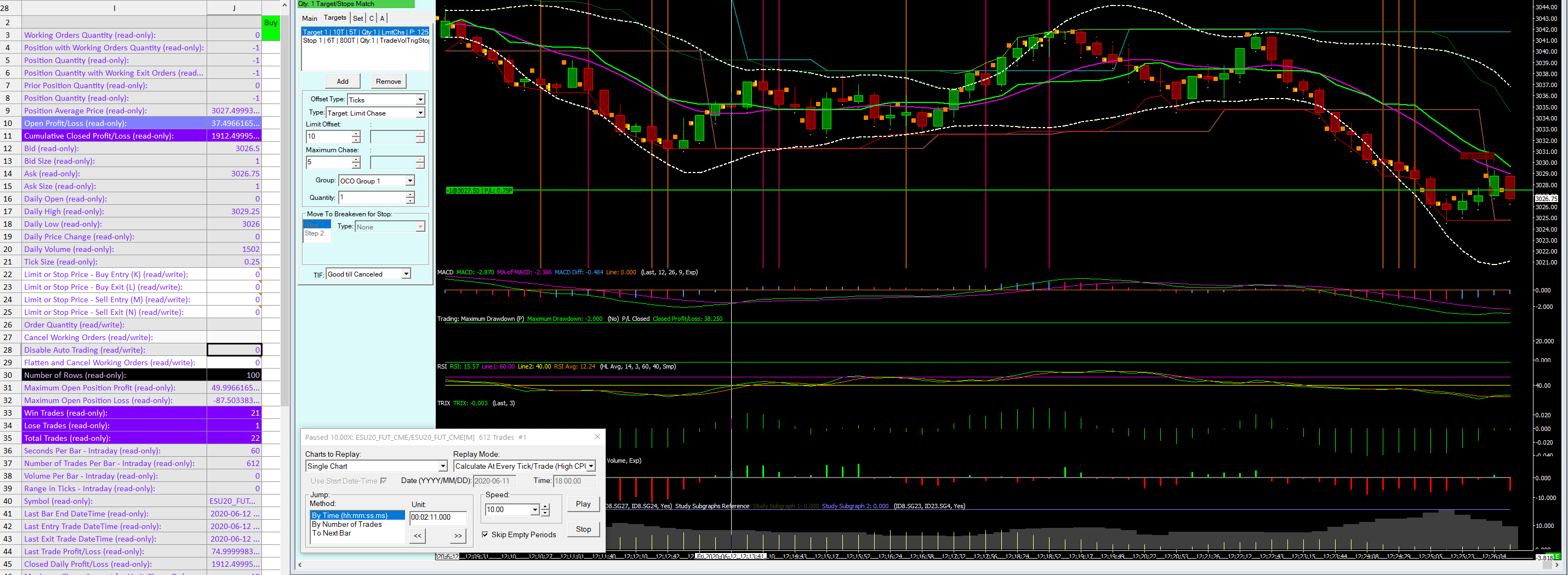Viewport: 1568px width, 575px height.
Task: Open the A tab
Action: (x=382, y=18)
